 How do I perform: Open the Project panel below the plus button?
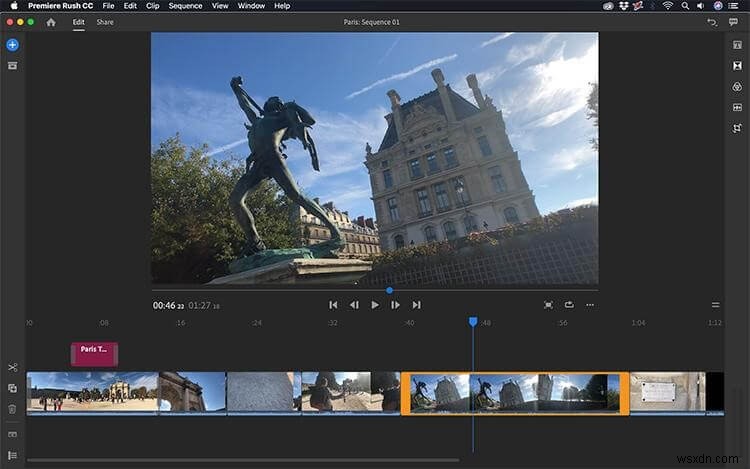(x=12, y=65)
